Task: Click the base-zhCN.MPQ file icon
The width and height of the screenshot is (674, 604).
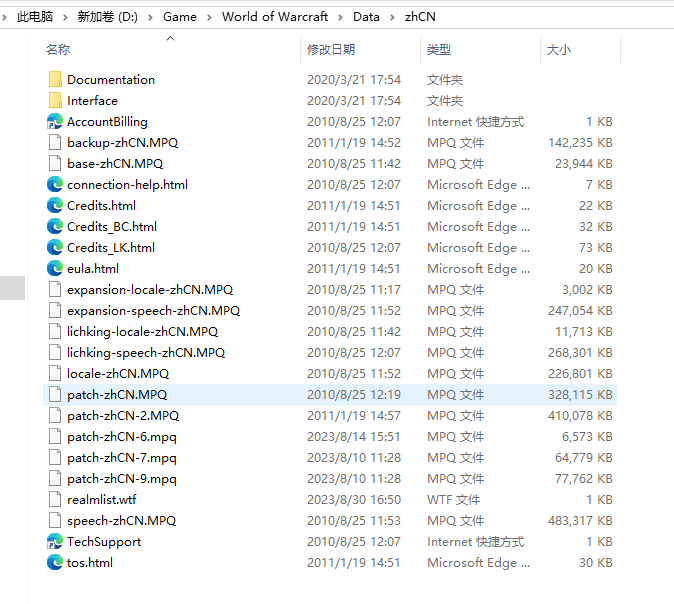Action: click(x=55, y=163)
